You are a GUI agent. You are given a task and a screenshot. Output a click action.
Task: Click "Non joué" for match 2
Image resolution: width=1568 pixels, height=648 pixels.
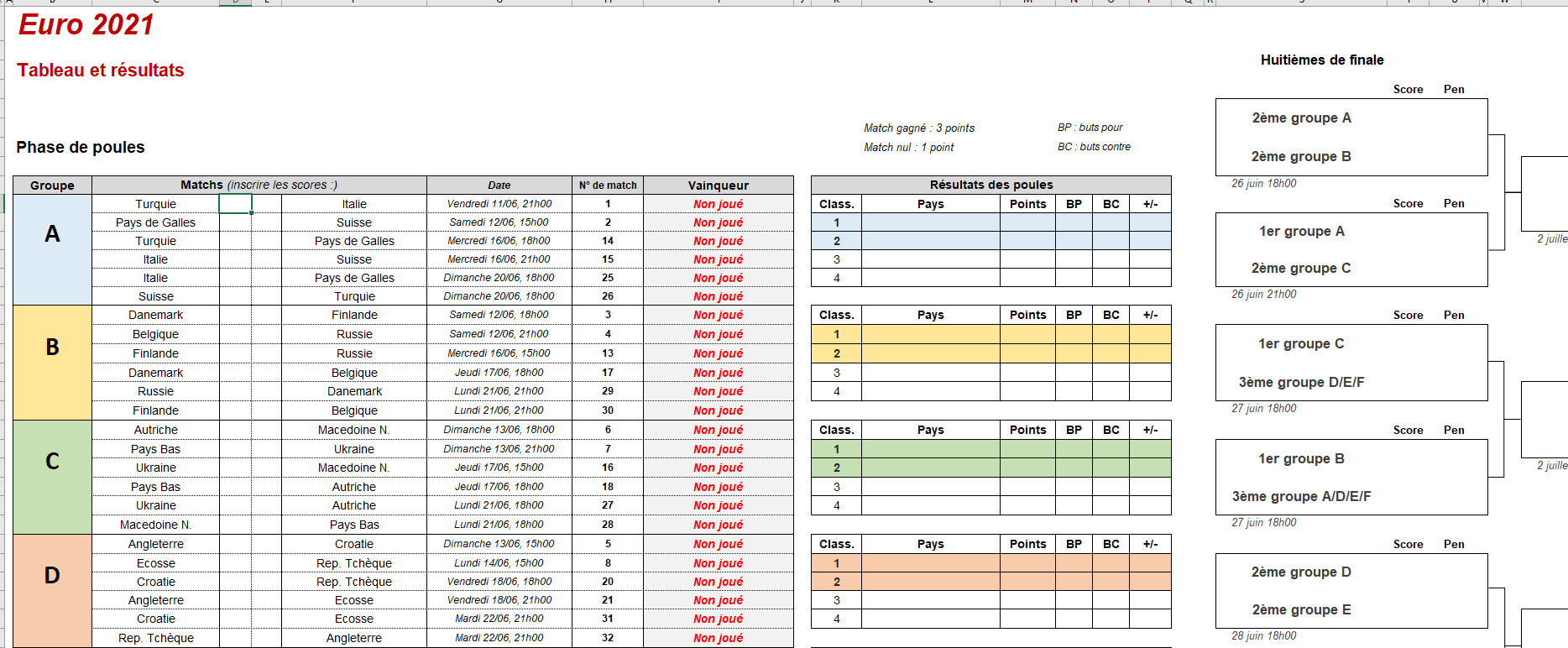point(719,222)
